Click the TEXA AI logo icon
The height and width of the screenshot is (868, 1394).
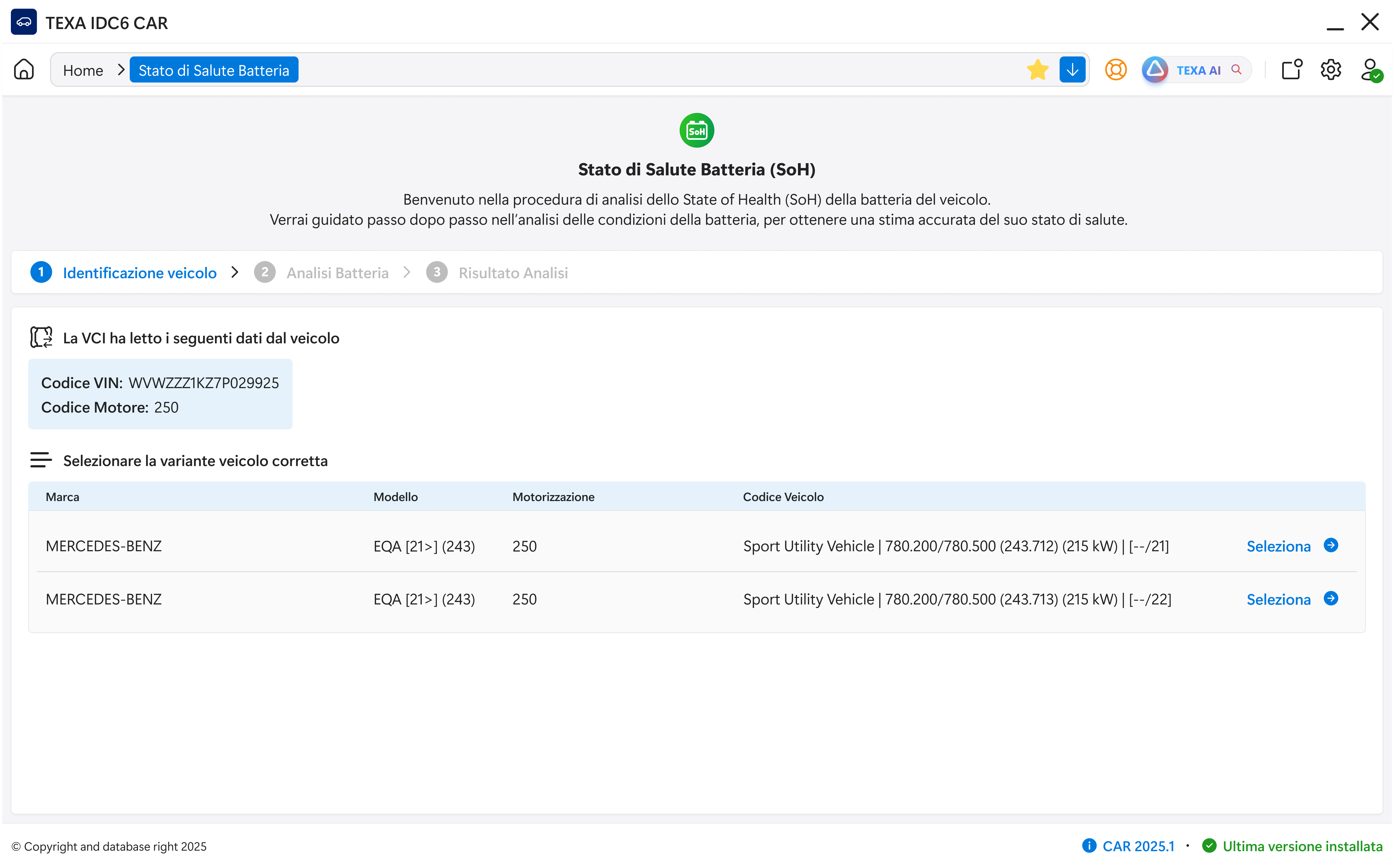tap(1155, 69)
